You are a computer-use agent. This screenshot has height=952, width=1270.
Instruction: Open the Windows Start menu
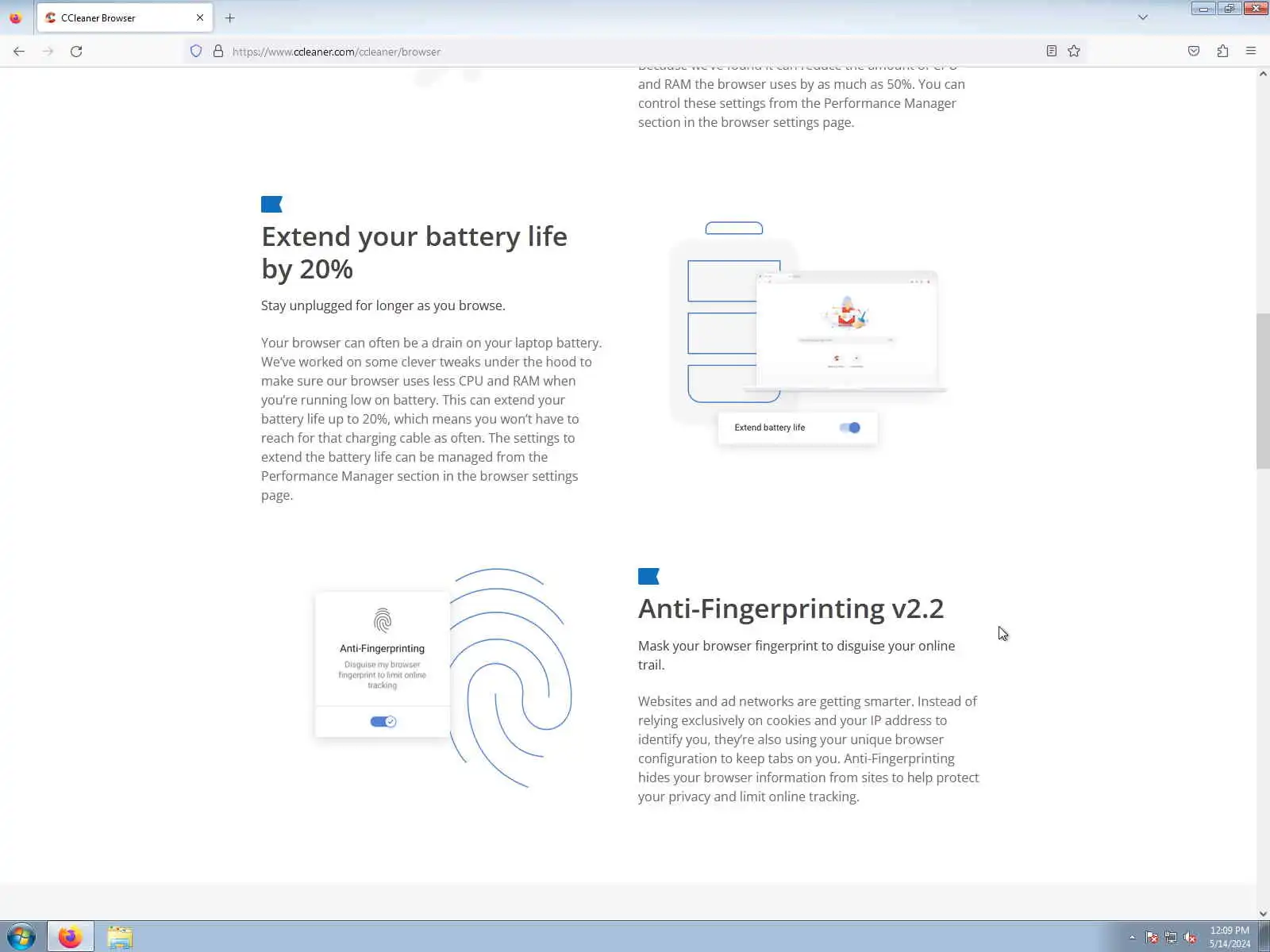[x=21, y=937]
